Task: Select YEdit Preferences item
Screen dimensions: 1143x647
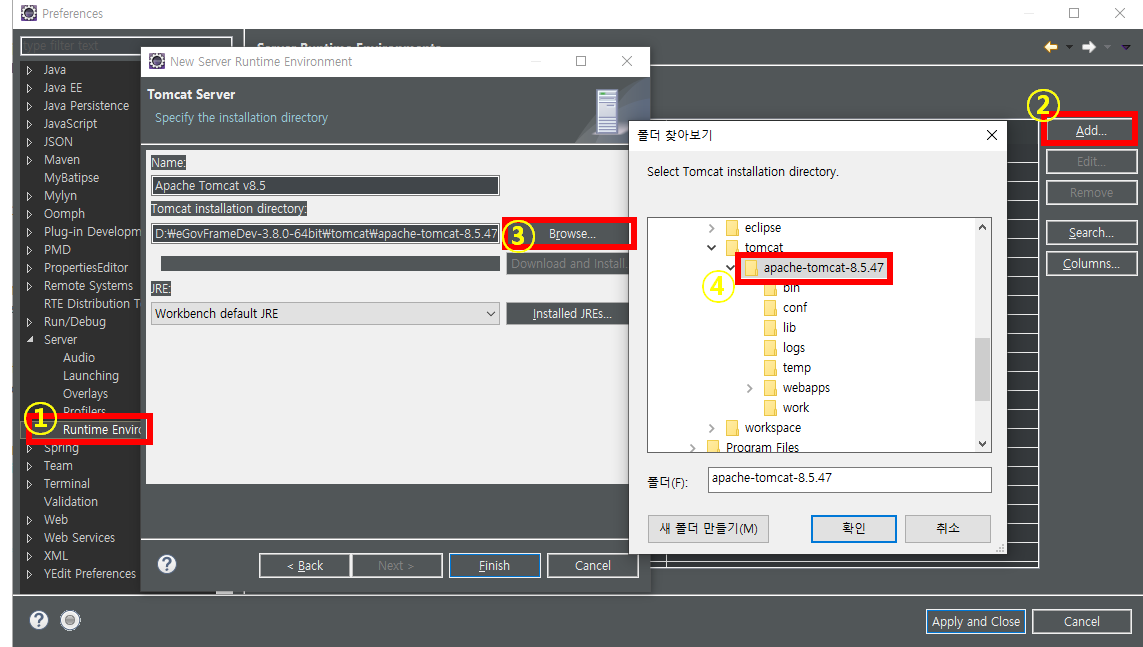Action: coord(90,573)
